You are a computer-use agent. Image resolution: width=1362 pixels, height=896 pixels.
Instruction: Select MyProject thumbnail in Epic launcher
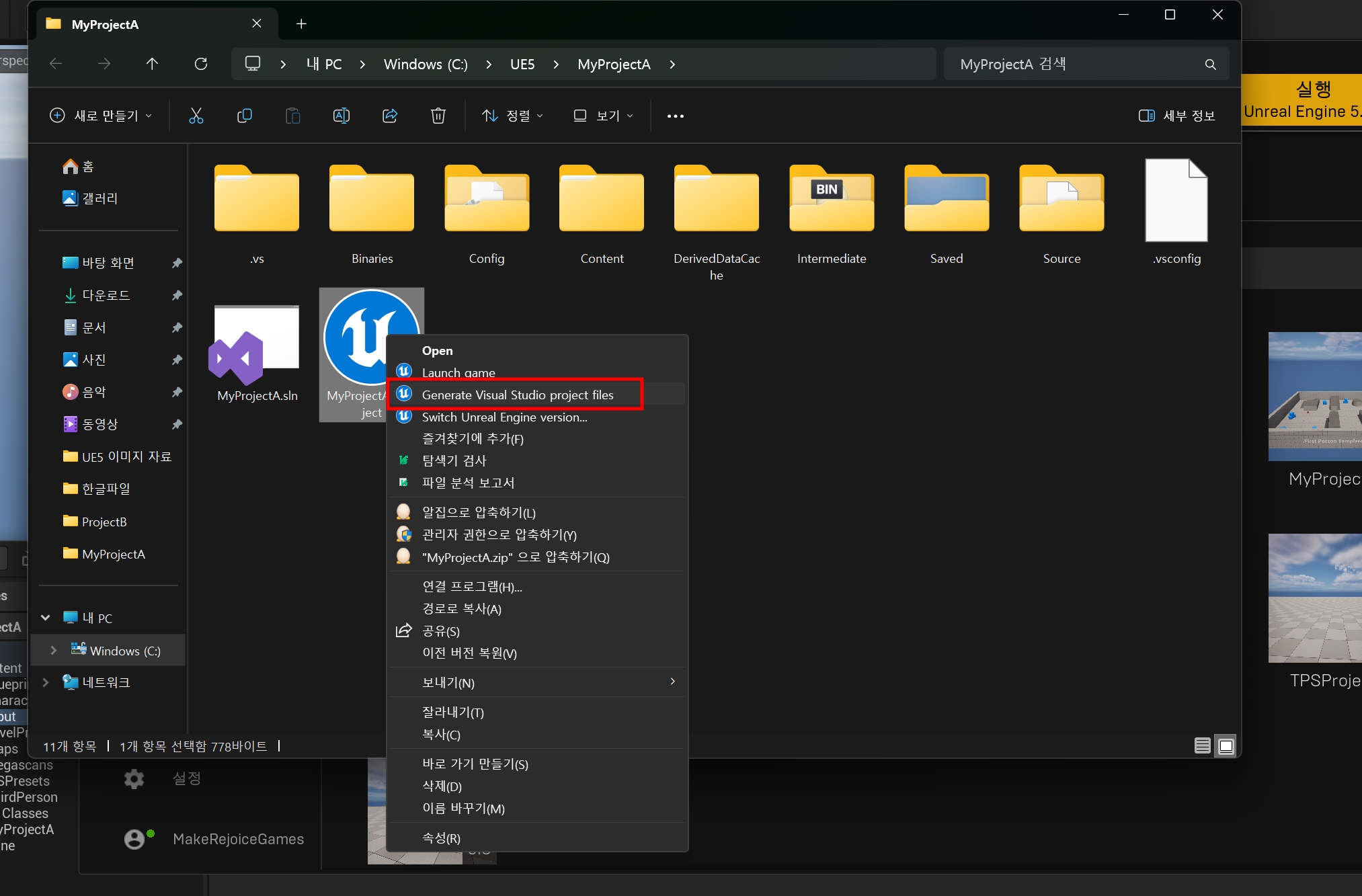tap(1315, 397)
